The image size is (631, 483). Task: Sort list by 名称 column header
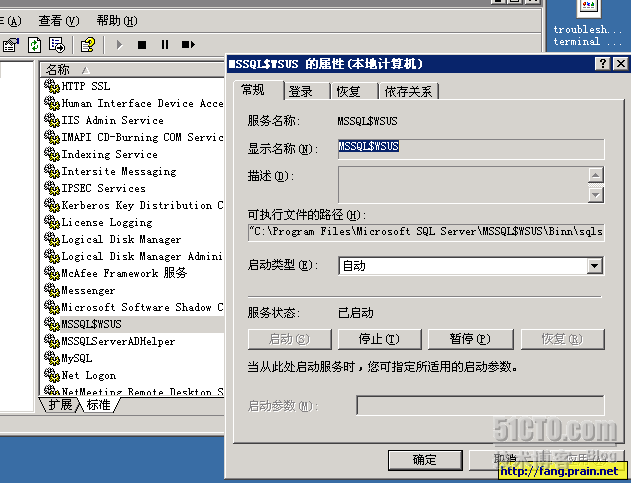click(x=132, y=70)
